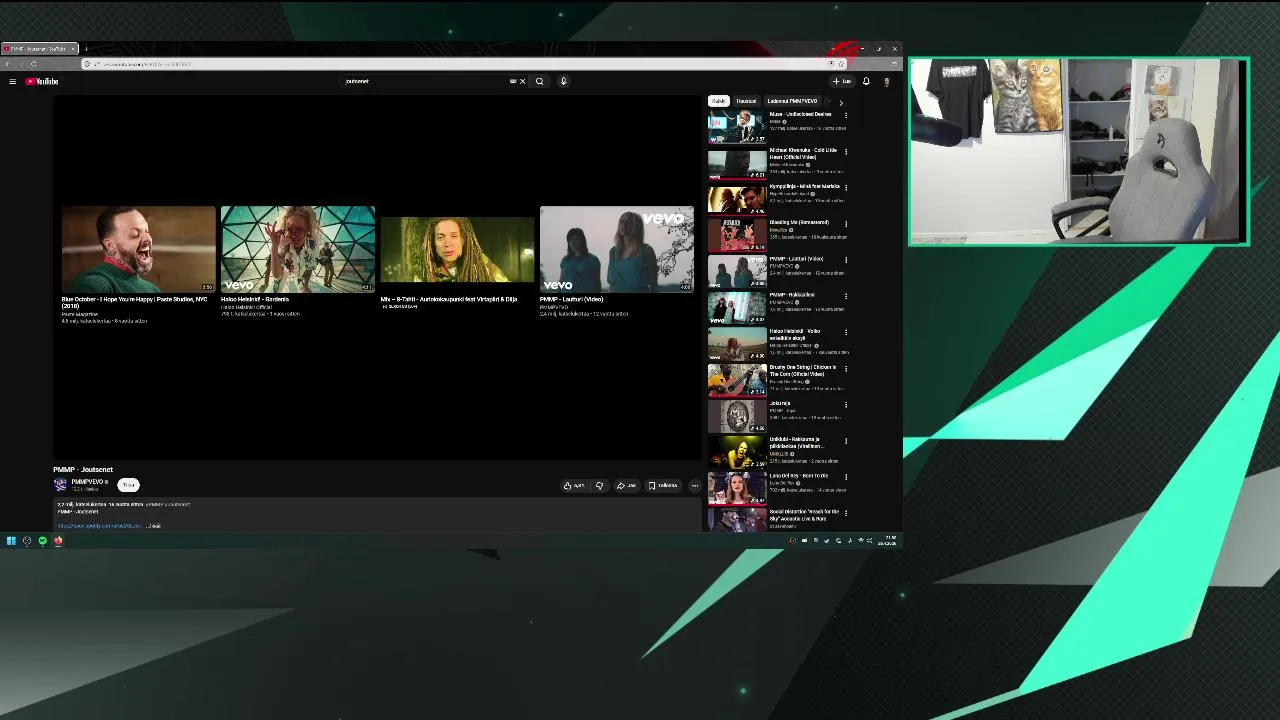Play the Aurinkokaupunki mix end-screen thumbnail
The image size is (1280, 720).
pos(457,249)
